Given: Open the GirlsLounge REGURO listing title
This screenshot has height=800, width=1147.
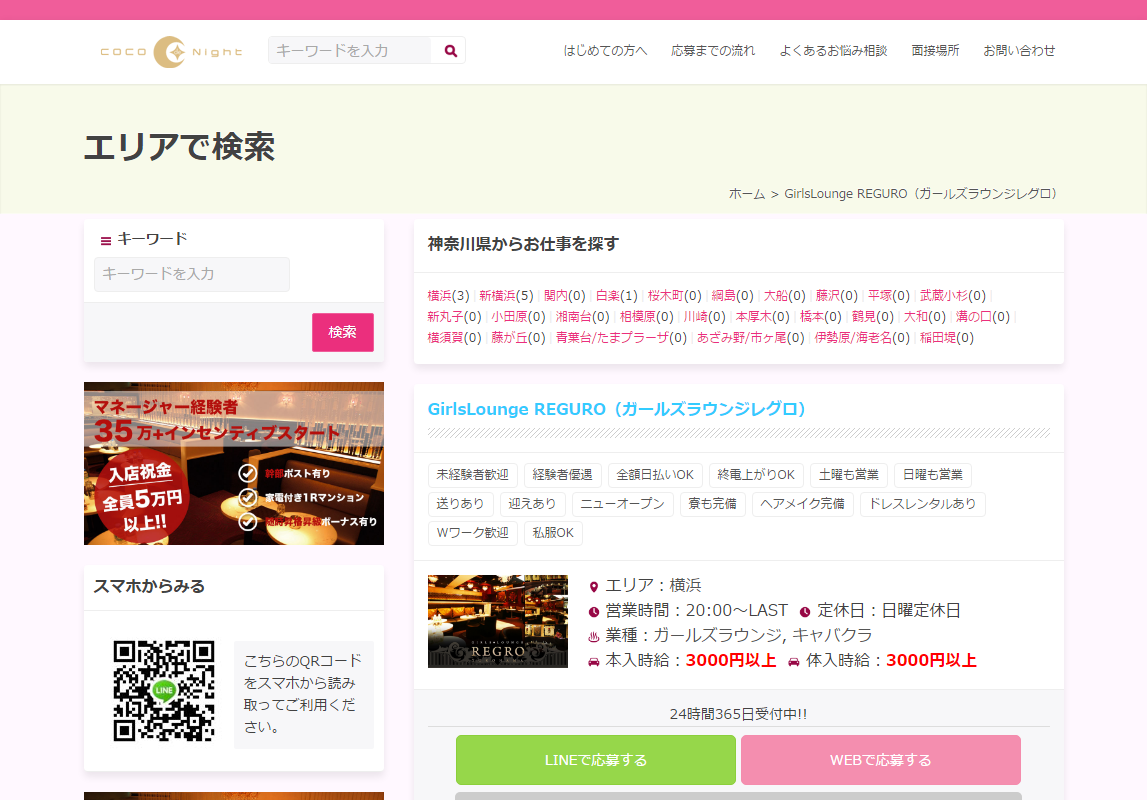Looking at the screenshot, I should (x=617, y=409).
